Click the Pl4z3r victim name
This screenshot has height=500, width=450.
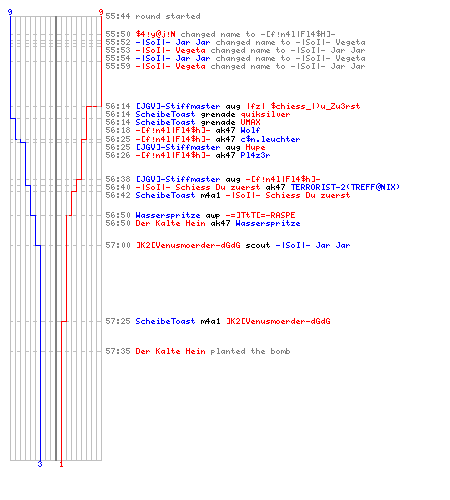tap(255, 155)
